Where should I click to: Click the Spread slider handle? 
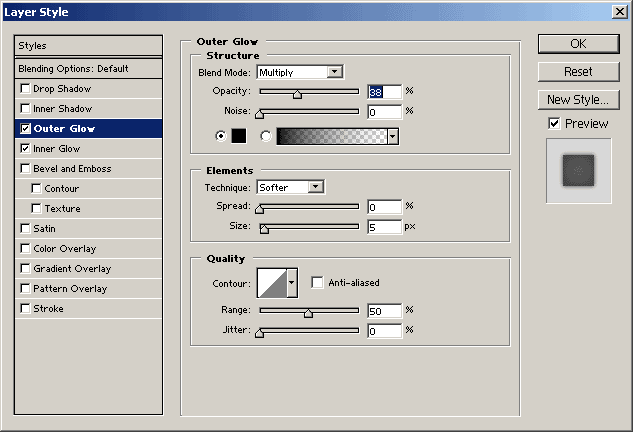260,209
